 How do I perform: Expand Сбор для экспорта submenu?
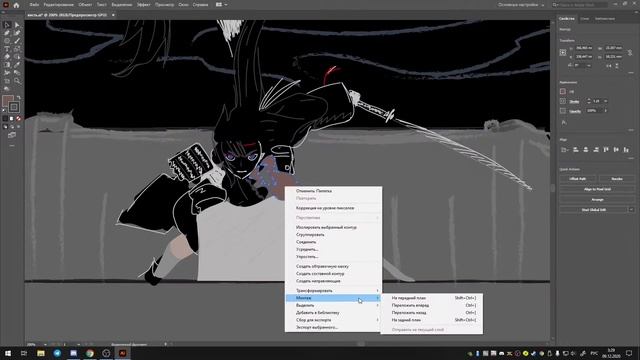333,320
